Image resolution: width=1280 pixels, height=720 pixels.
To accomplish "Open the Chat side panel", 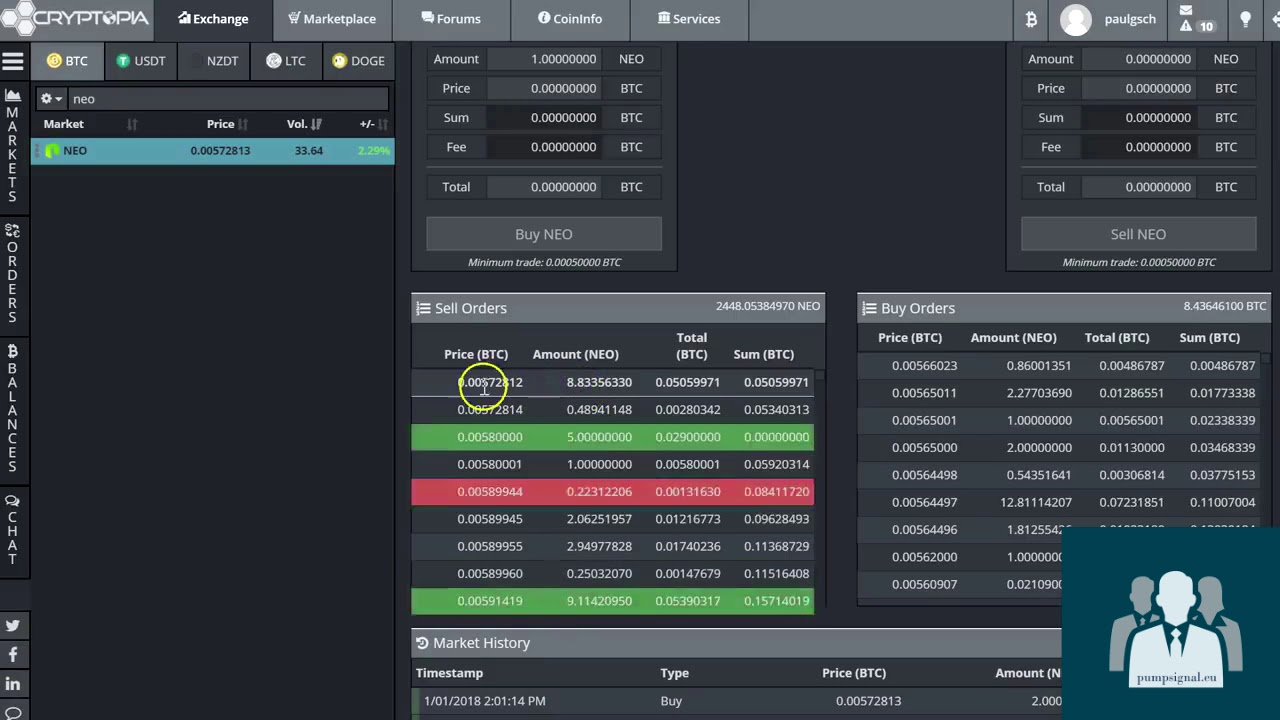I will [12, 530].
